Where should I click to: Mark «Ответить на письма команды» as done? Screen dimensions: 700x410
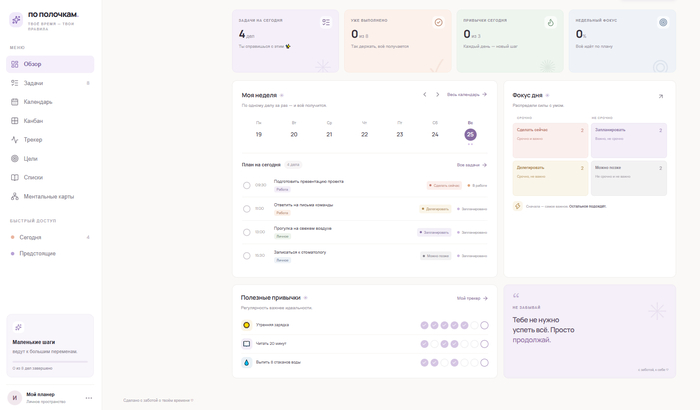(246, 209)
